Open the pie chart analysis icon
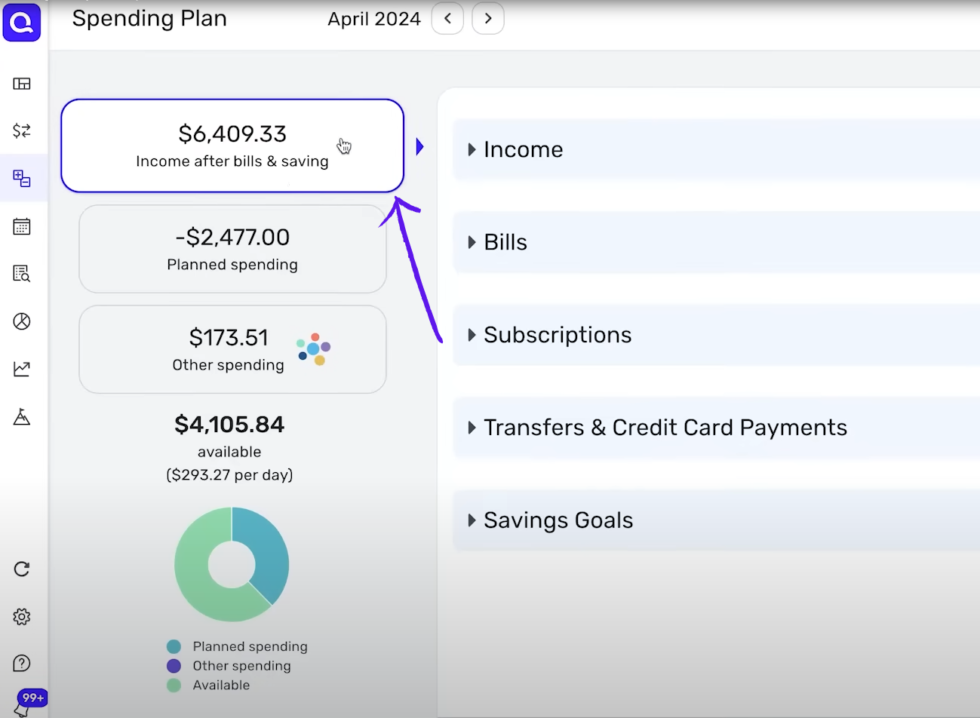980x718 pixels. tap(22, 321)
